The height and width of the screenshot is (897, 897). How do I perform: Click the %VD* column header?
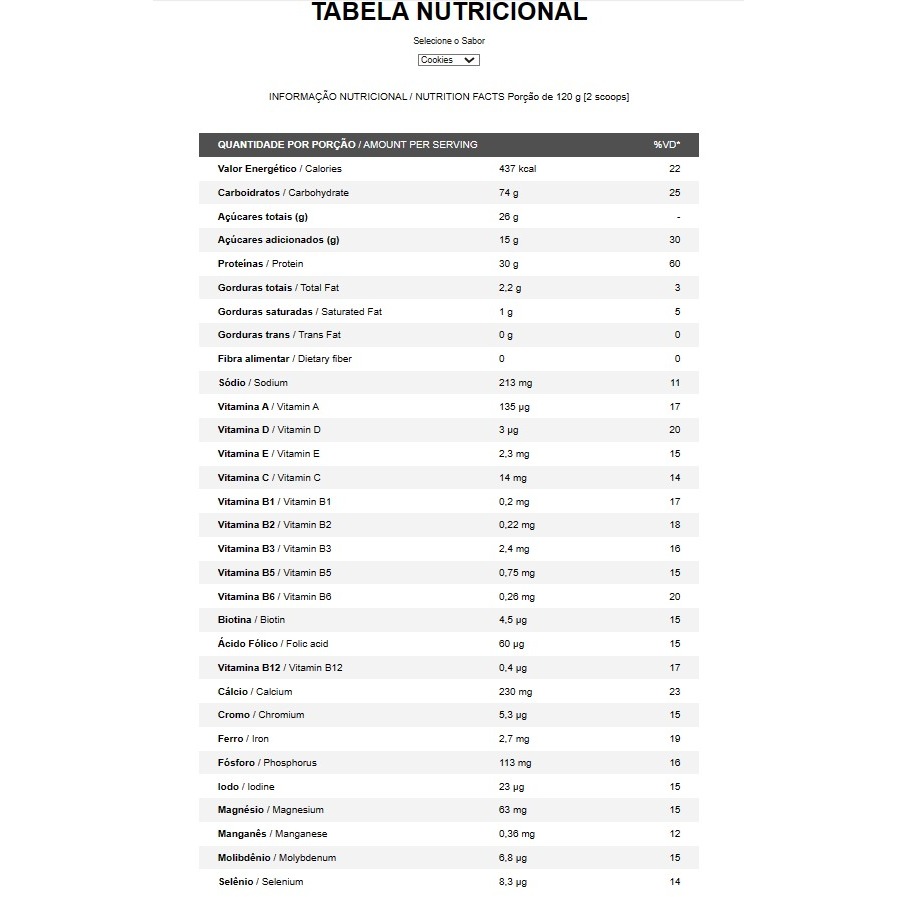click(x=667, y=145)
